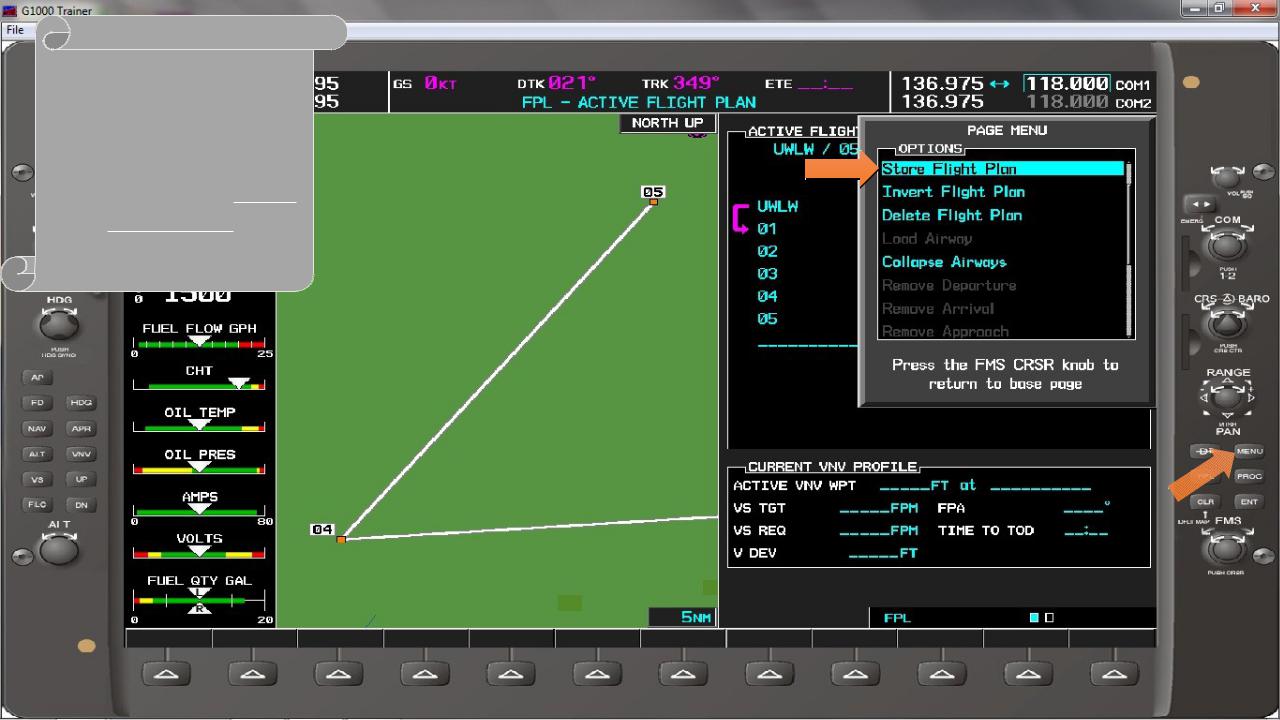Open the File menu
This screenshot has height=720, width=1280.
(x=15, y=30)
